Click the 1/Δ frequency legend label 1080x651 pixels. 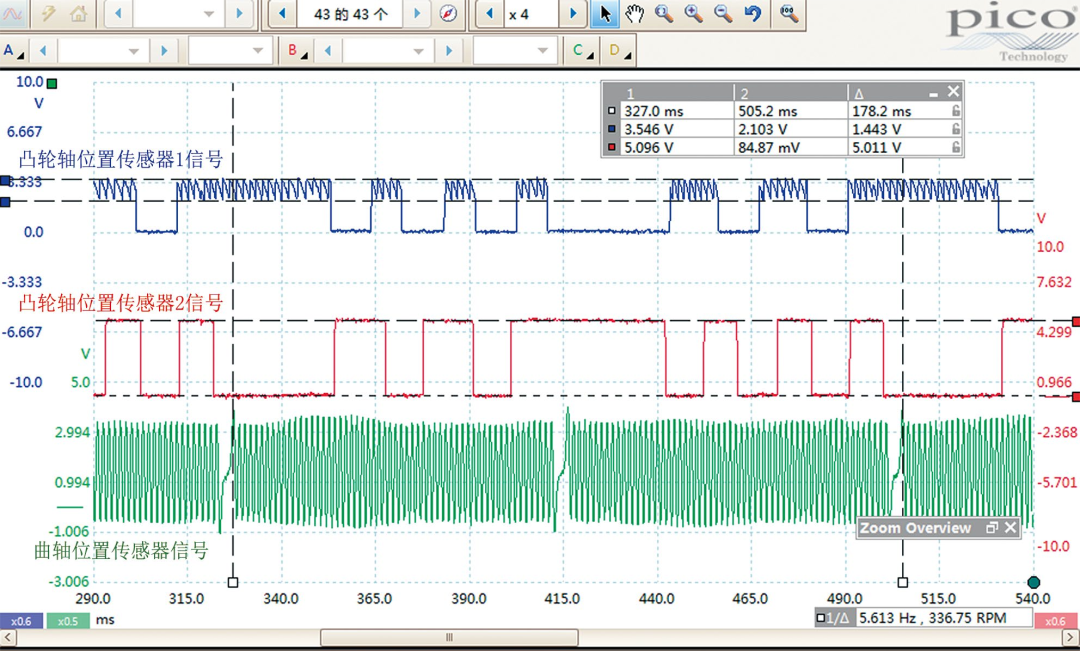point(833,618)
